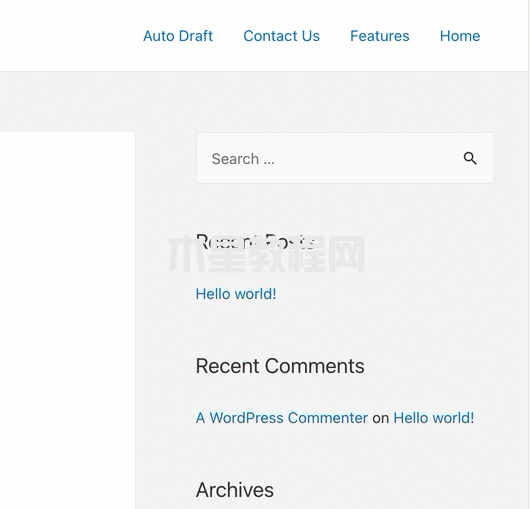Open Hello world! link in Recent Comments
Viewport: 530px width, 509px height.
pos(434,418)
